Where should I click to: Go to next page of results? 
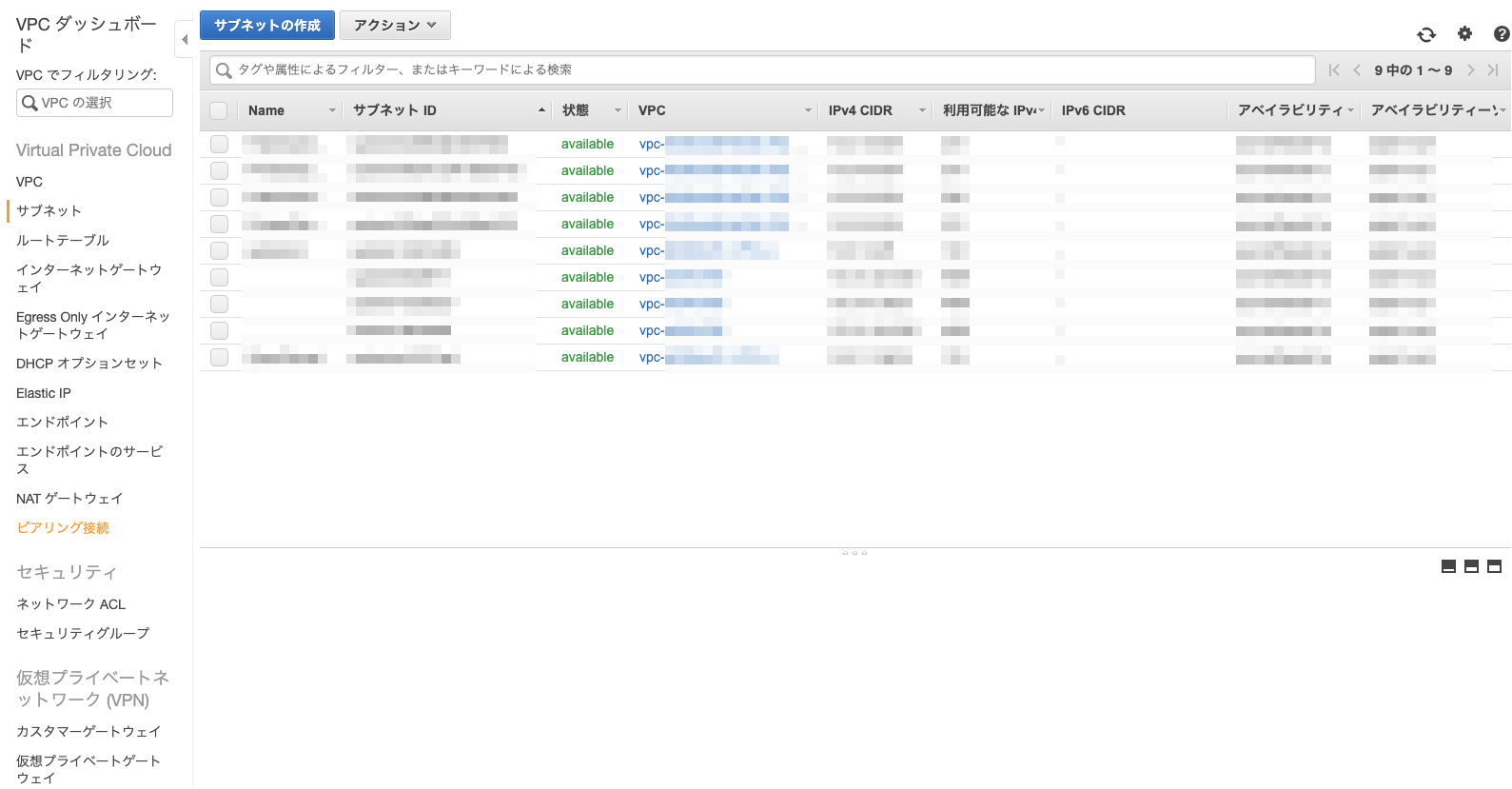tap(1470, 69)
